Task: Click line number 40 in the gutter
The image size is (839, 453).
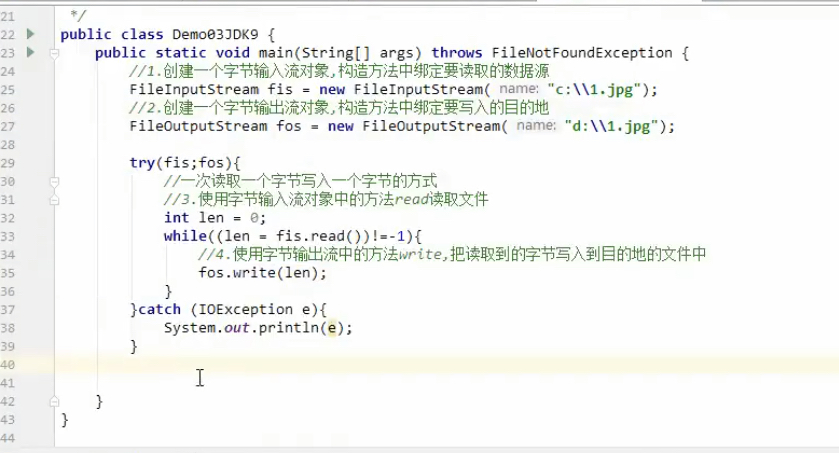Action: click(x=7, y=365)
